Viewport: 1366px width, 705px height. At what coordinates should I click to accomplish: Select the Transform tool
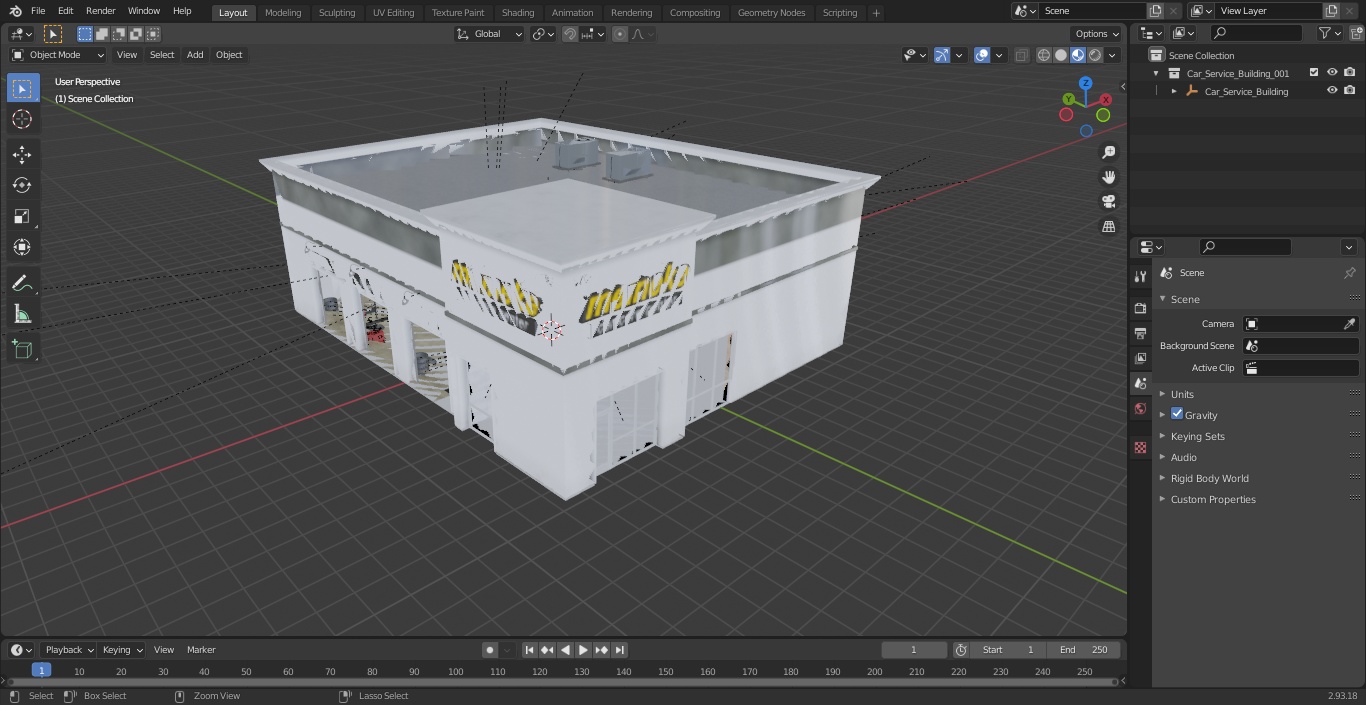click(22, 247)
